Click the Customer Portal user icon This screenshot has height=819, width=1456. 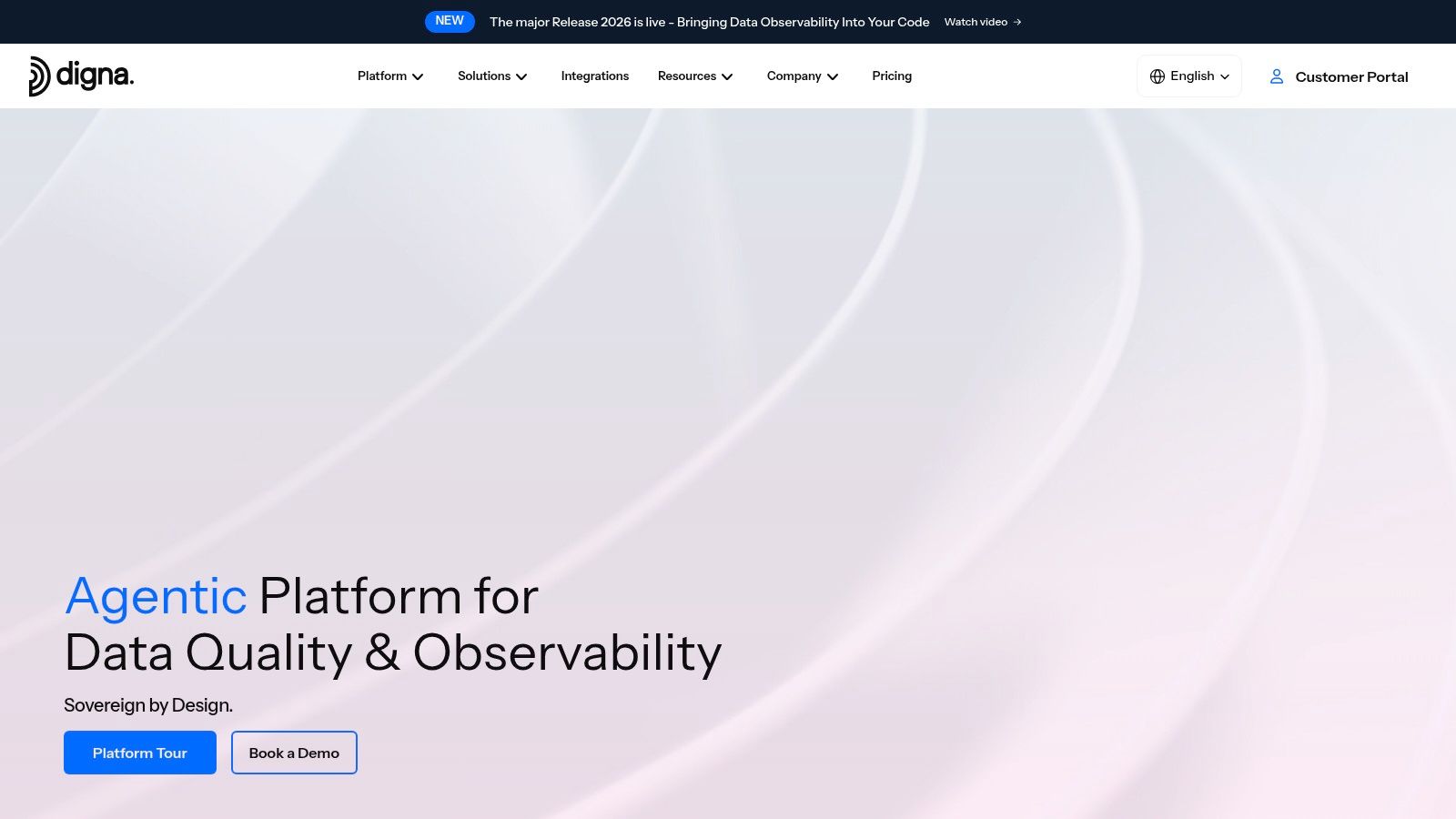click(1277, 76)
